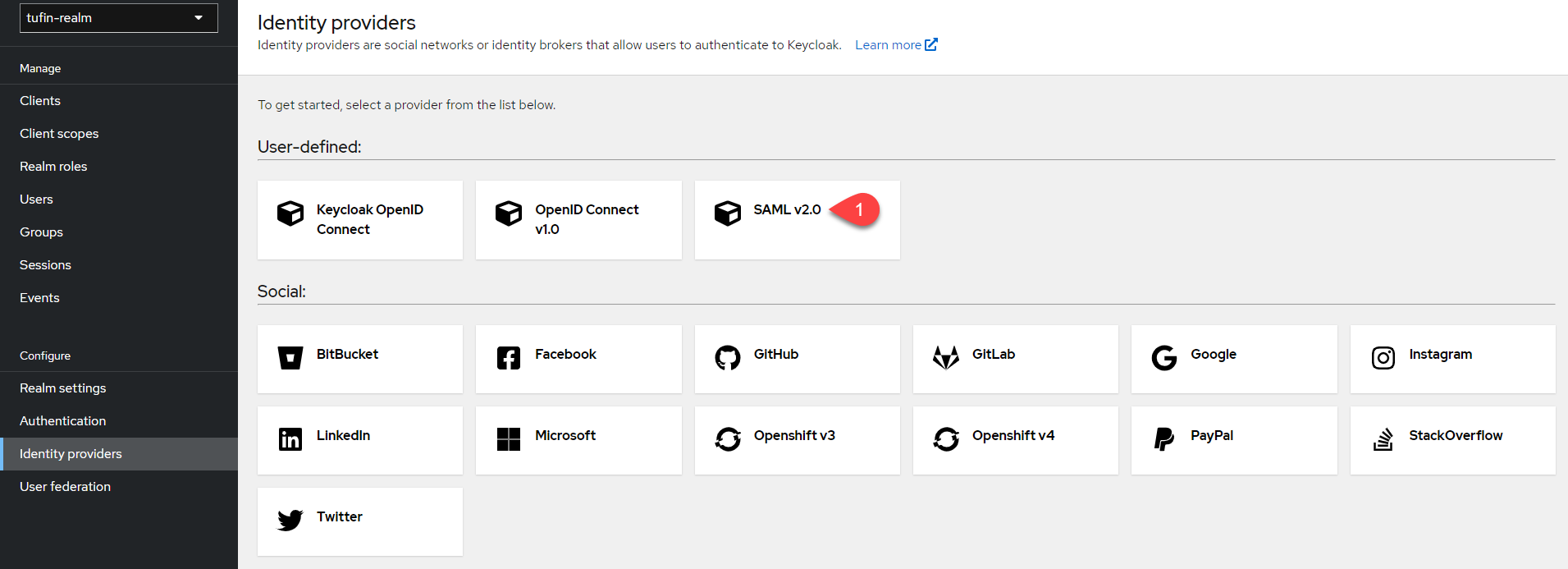Select OpenID Connect v1.0 provider card
Screen dimensions: 1568x569
point(578,220)
